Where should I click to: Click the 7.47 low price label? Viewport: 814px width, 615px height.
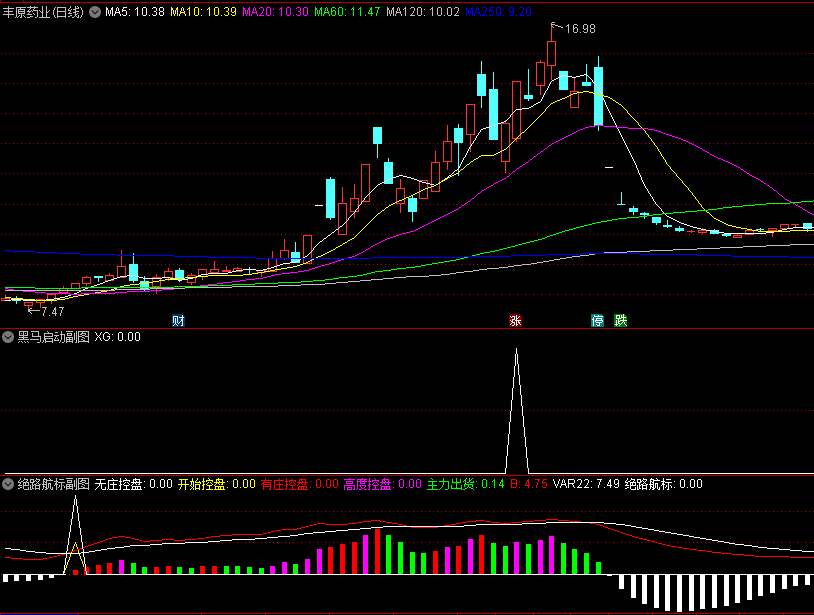(x=52, y=311)
